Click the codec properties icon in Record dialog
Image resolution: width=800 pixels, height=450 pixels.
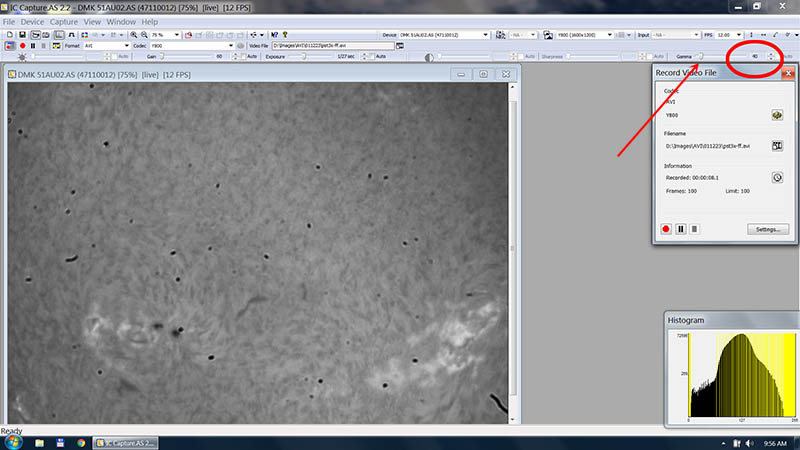776,116
